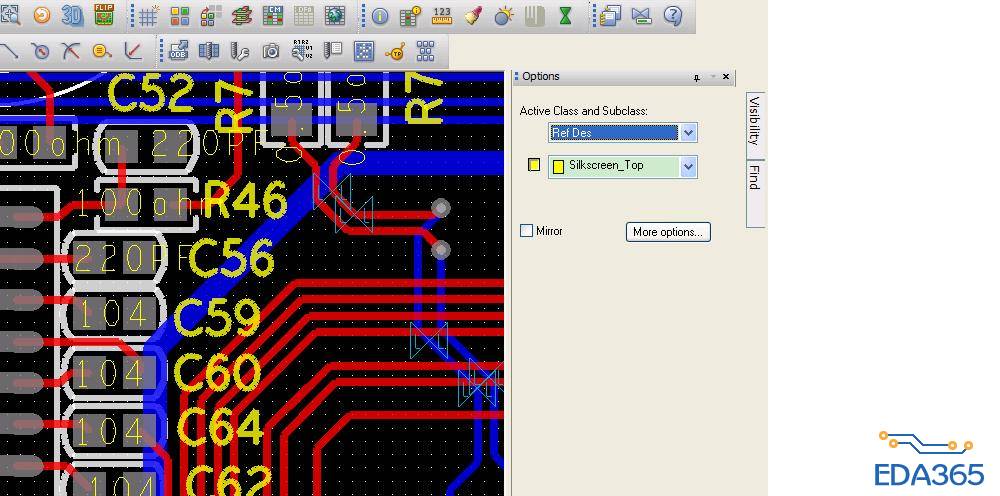This screenshot has width=1000, height=496.
Task: Open the Options panel header arrow menu
Action: 712,77
